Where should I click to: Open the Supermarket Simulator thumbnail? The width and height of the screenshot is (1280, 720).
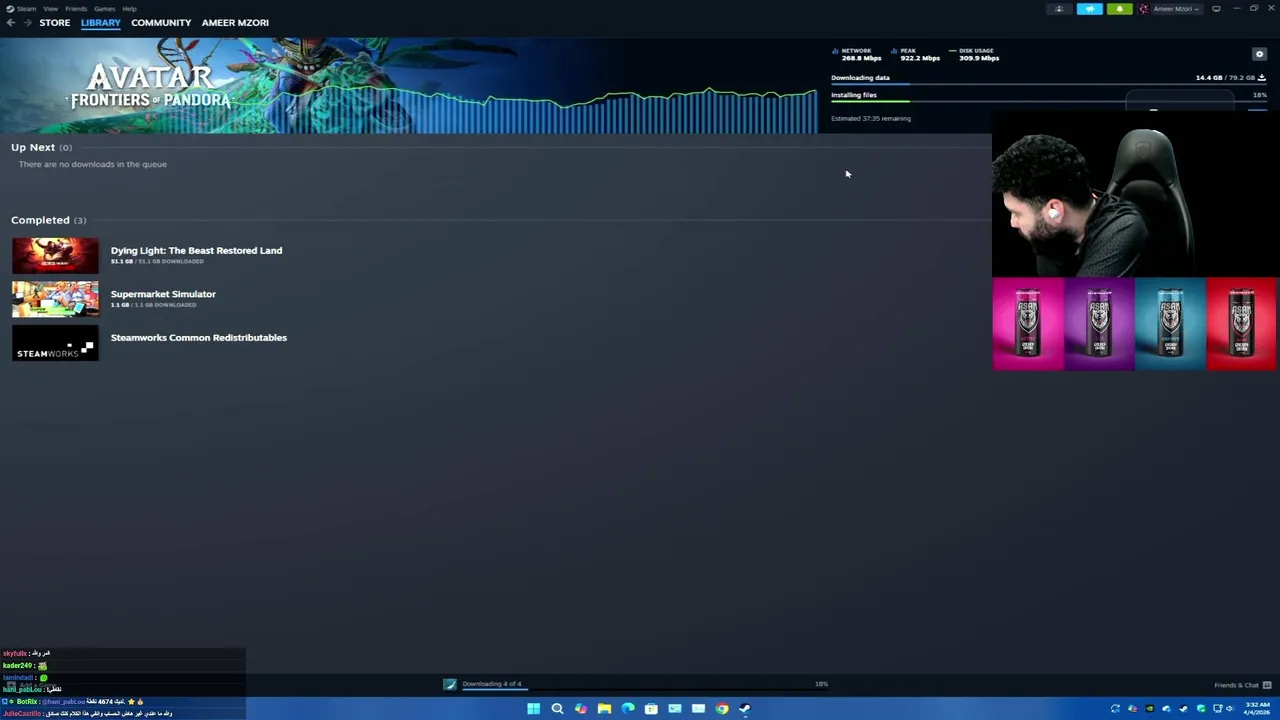coord(55,299)
